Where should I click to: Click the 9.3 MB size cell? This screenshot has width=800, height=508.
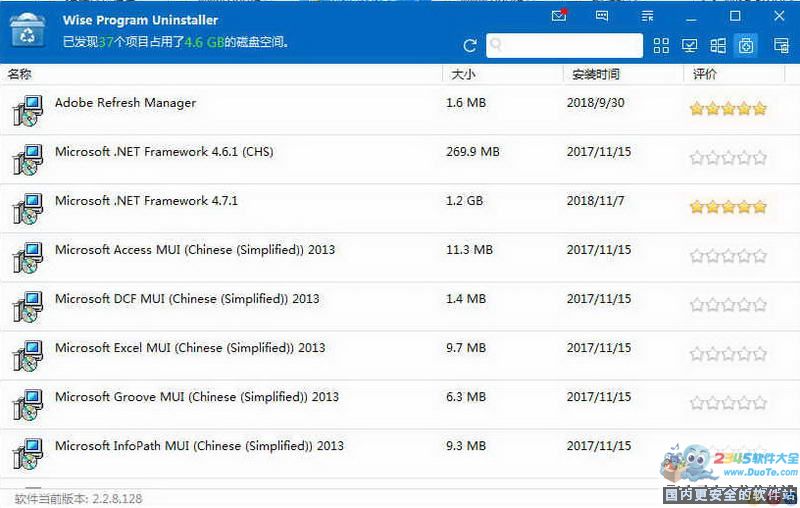coord(466,445)
